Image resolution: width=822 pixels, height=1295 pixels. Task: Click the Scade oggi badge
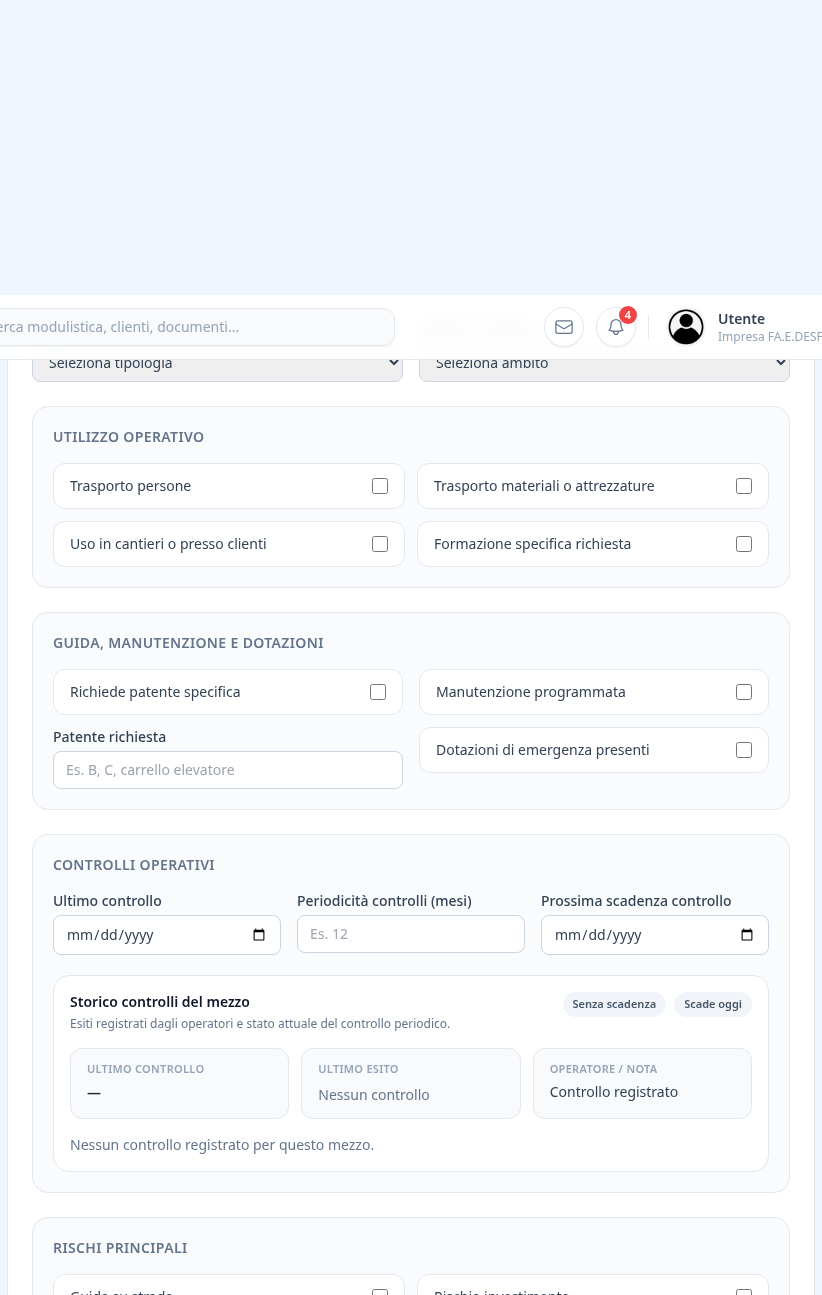713,1004
